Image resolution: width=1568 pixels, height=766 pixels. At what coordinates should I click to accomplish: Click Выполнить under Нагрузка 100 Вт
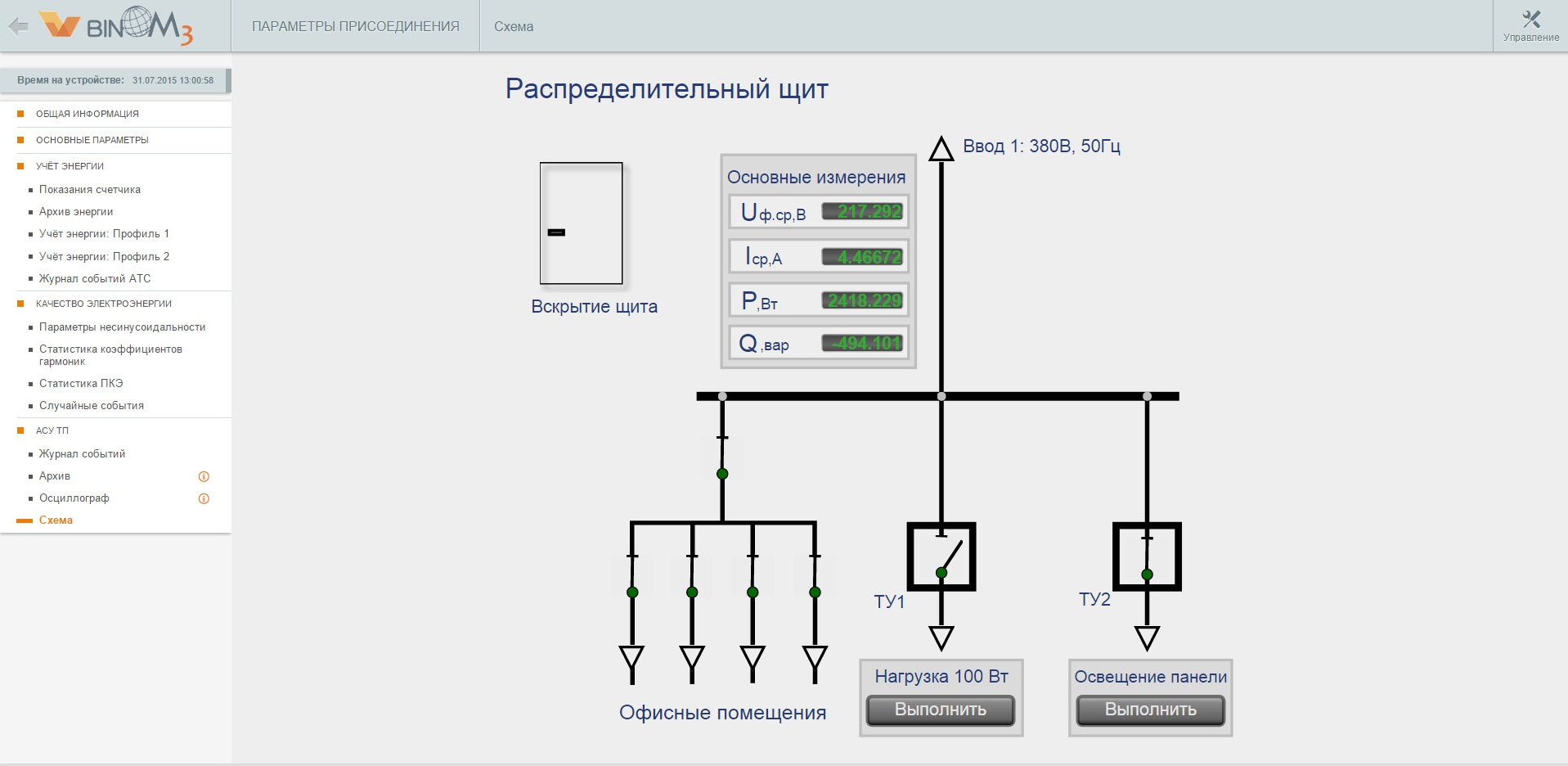pos(941,710)
